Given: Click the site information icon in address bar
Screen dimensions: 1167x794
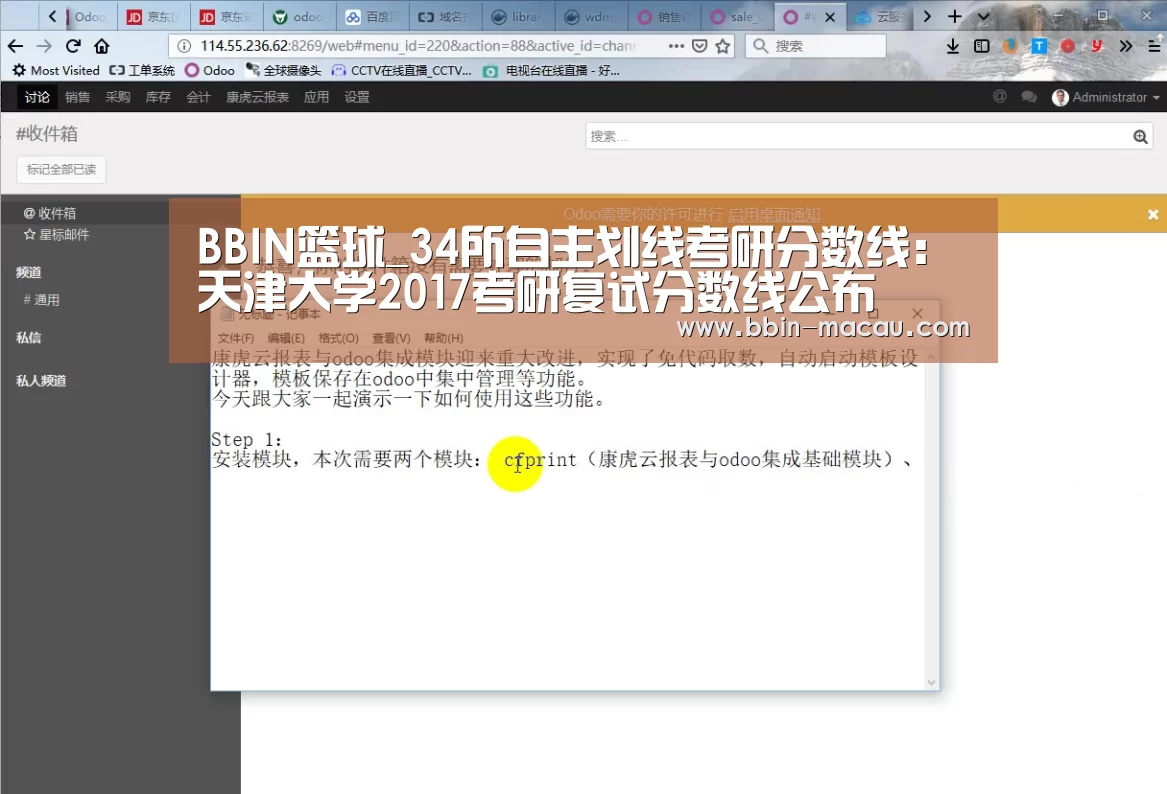Looking at the screenshot, I should tap(184, 46).
